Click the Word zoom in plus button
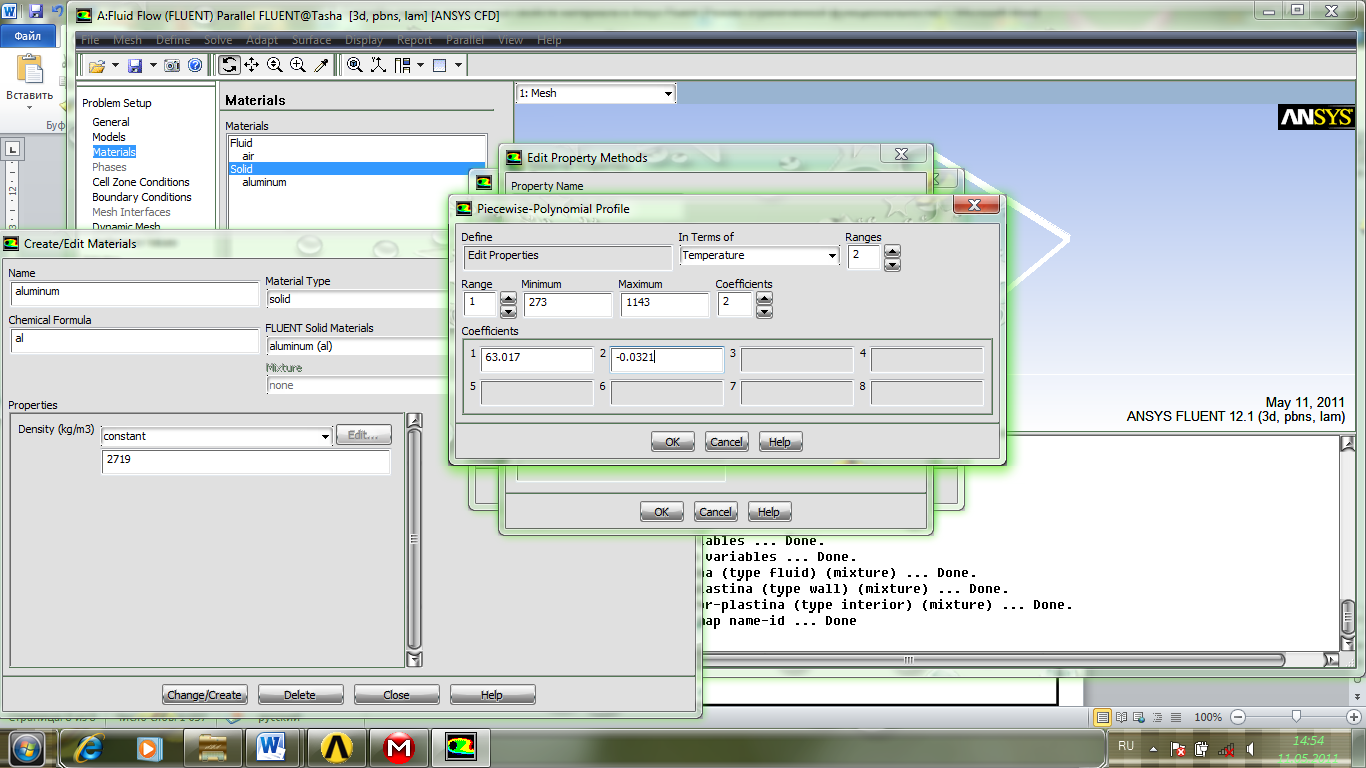1366x768 pixels. pyautogui.click(x=1356, y=717)
